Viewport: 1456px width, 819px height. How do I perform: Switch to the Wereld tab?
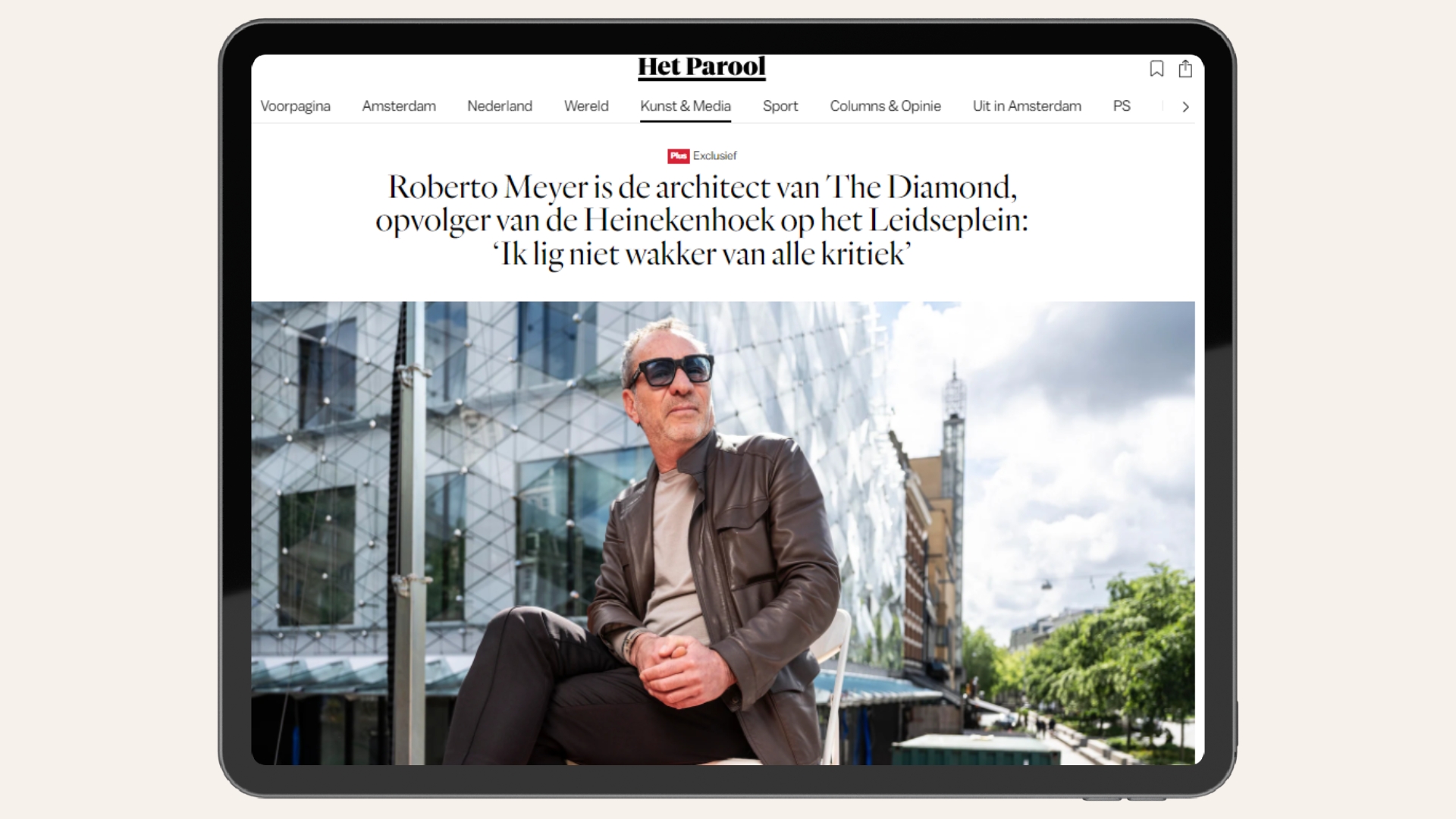(586, 106)
